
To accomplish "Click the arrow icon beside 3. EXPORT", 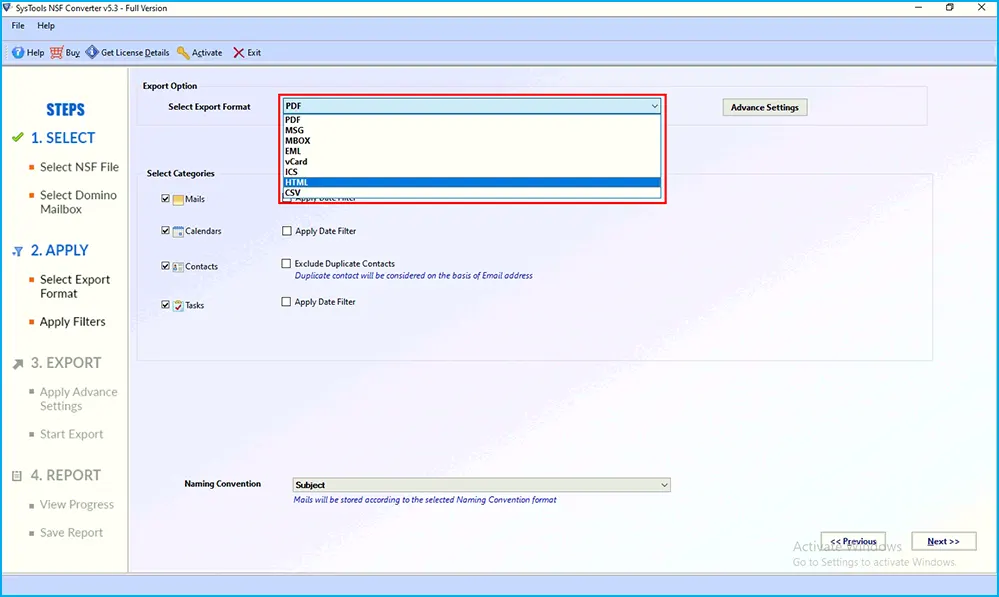I will tap(18, 364).
